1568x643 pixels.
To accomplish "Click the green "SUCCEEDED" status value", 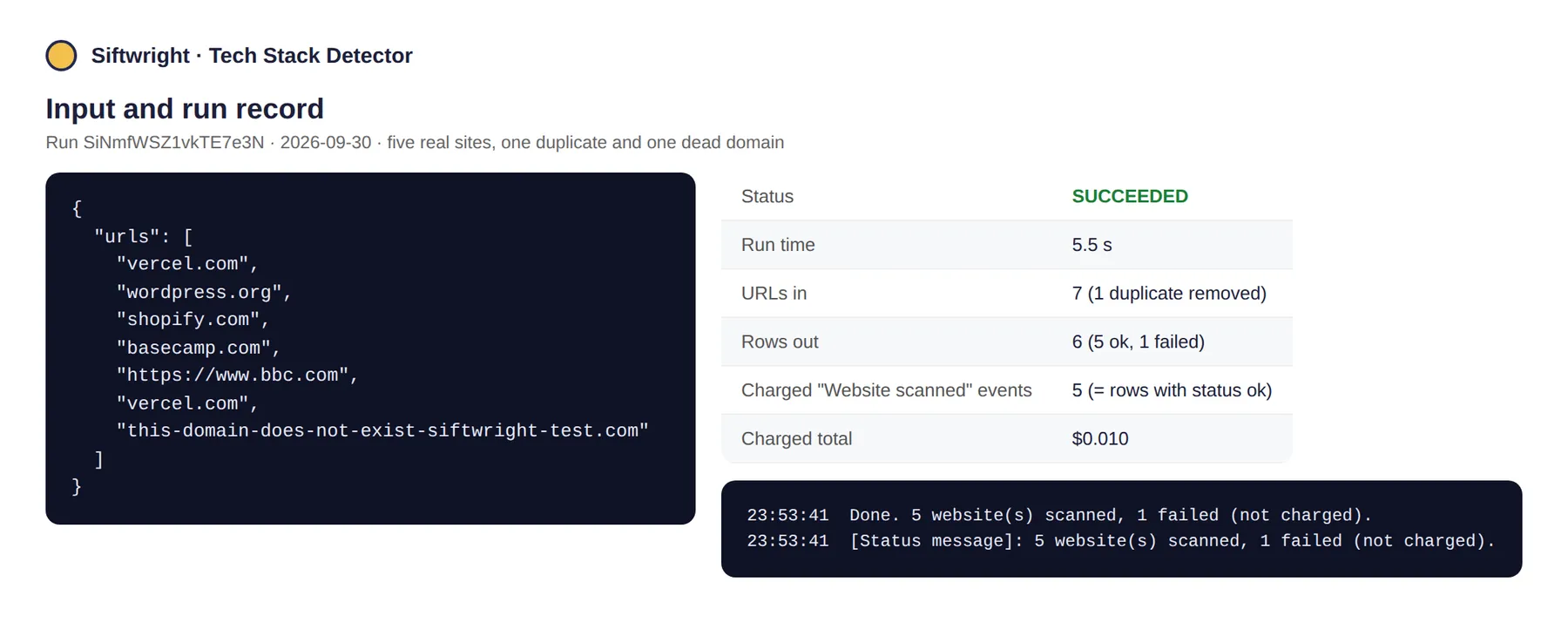I will point(1130,196).
